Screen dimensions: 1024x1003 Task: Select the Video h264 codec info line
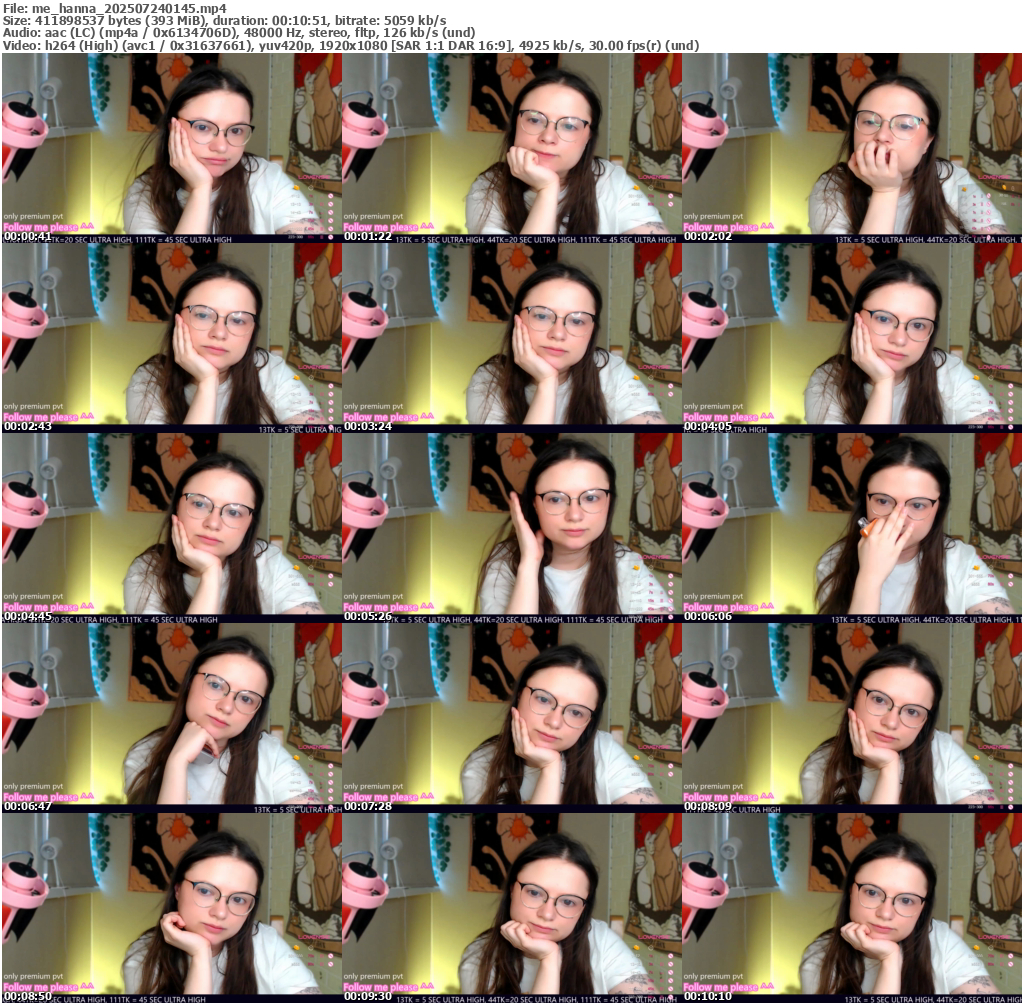(351, 45)
